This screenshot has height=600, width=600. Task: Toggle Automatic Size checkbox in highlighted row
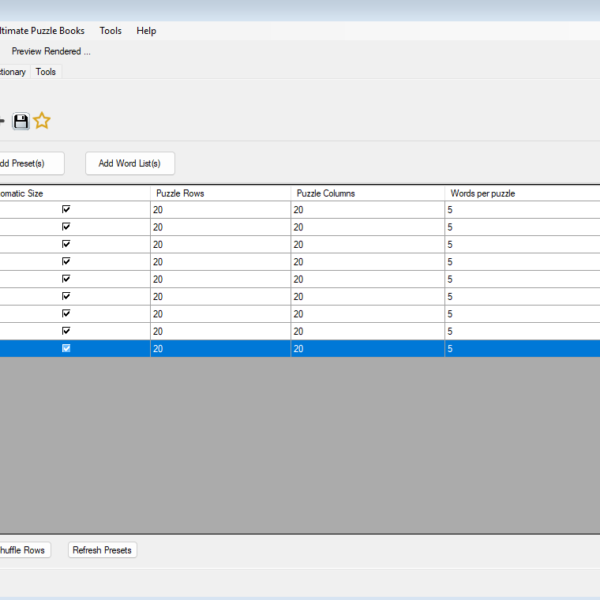tap(66, 348)
